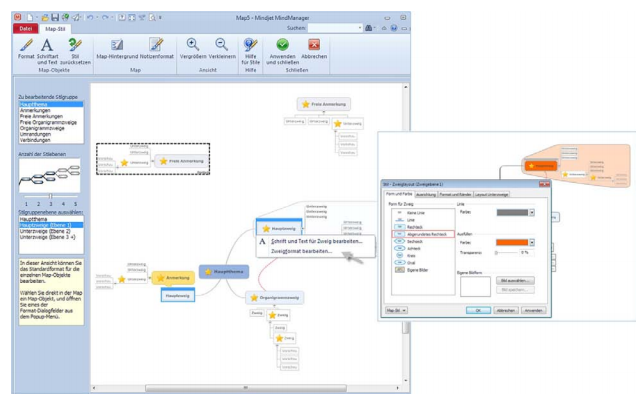This screenshot has height=400, width=641.
Task: Click the New document icon in quick access
Action: [30, 17]
